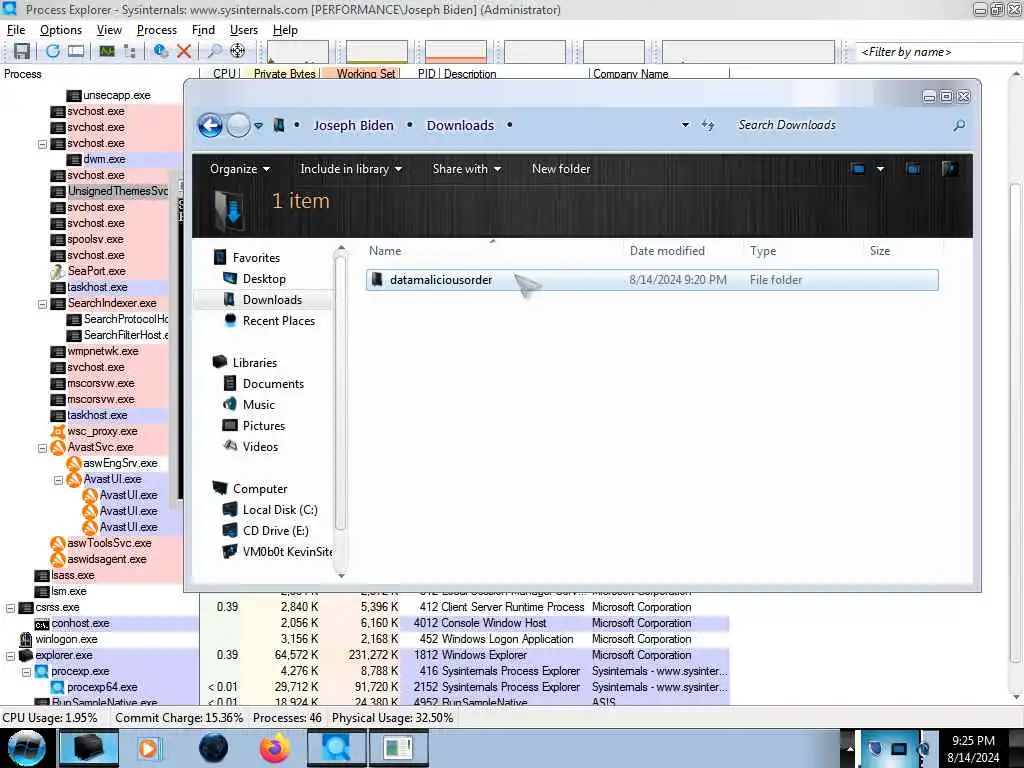Collapse the AvastSvc.exe tree node
Viewport: 1024px width, 768px height.
pos(42,448)
